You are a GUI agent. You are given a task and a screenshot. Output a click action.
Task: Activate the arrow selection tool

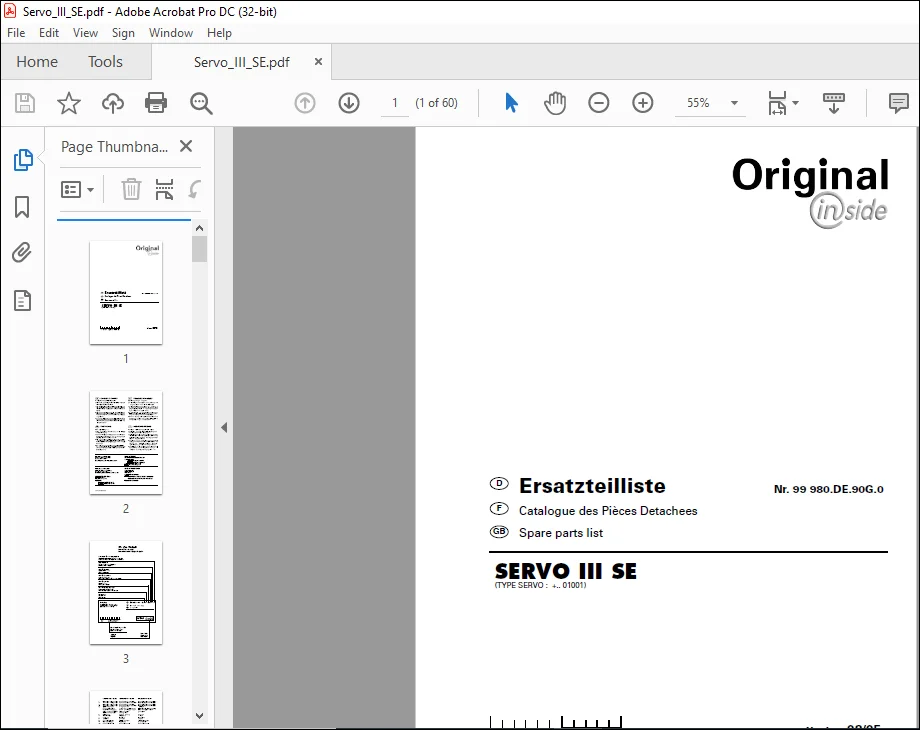(511, 103)
